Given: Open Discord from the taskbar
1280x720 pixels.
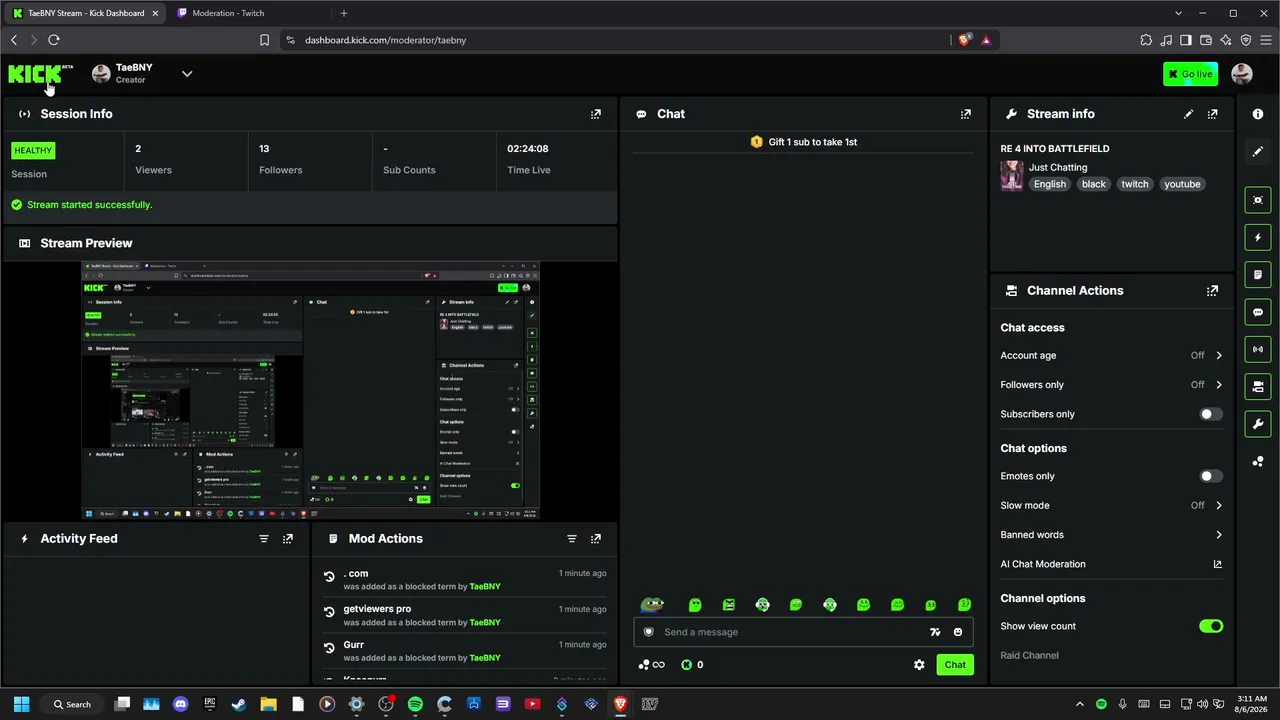Looking at the screenshot, I should point(180,705).
